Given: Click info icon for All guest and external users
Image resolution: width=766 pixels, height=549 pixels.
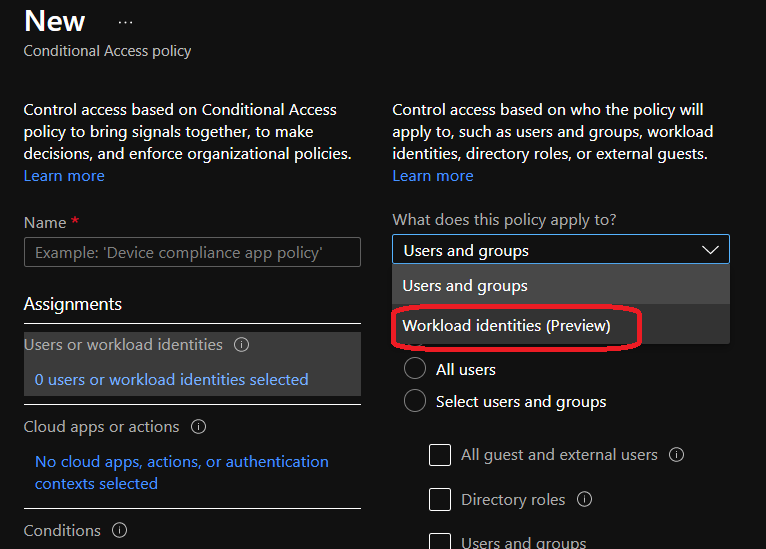Looking at the screenshot, I should pyautogui.click(x=676, y=455).
